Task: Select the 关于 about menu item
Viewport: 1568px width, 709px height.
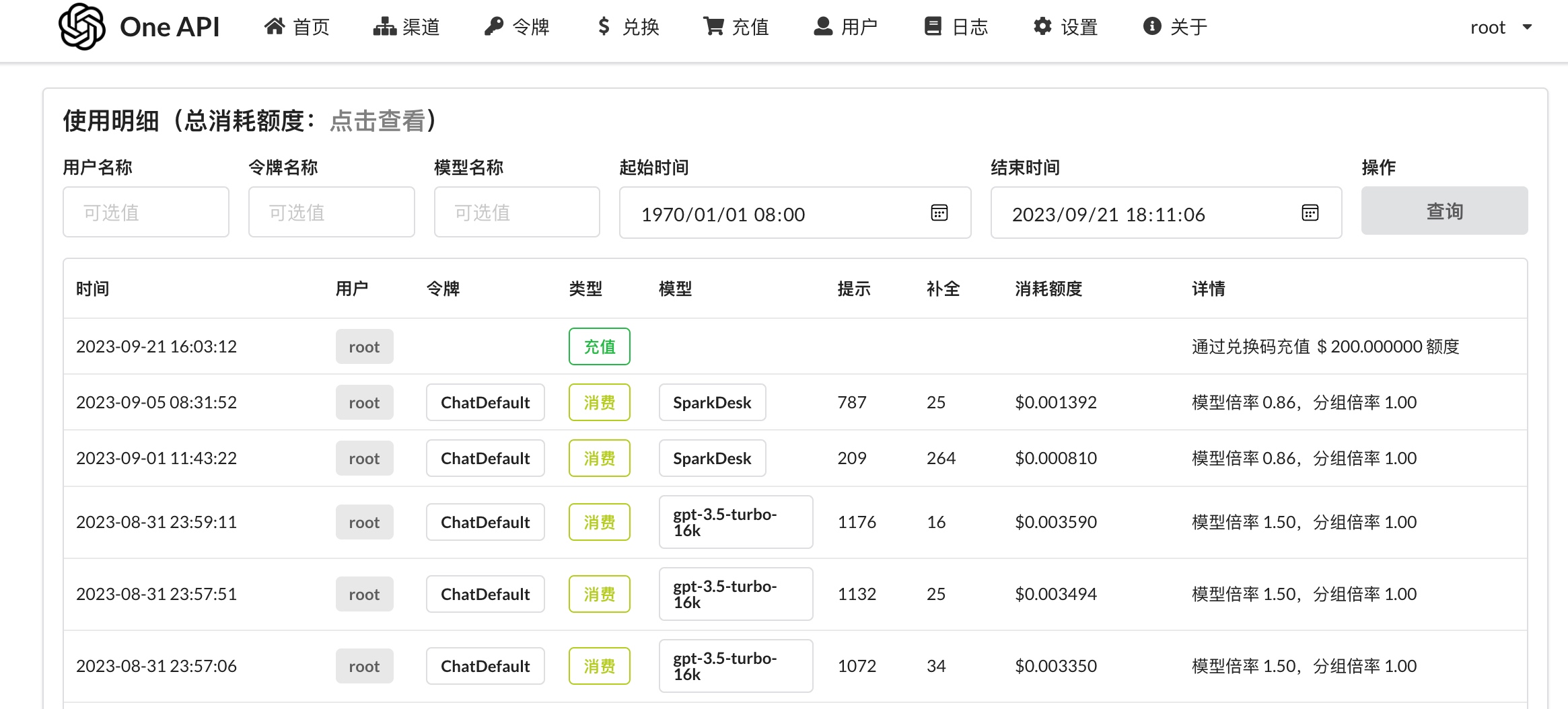Action: click(x=1175, y=27)
